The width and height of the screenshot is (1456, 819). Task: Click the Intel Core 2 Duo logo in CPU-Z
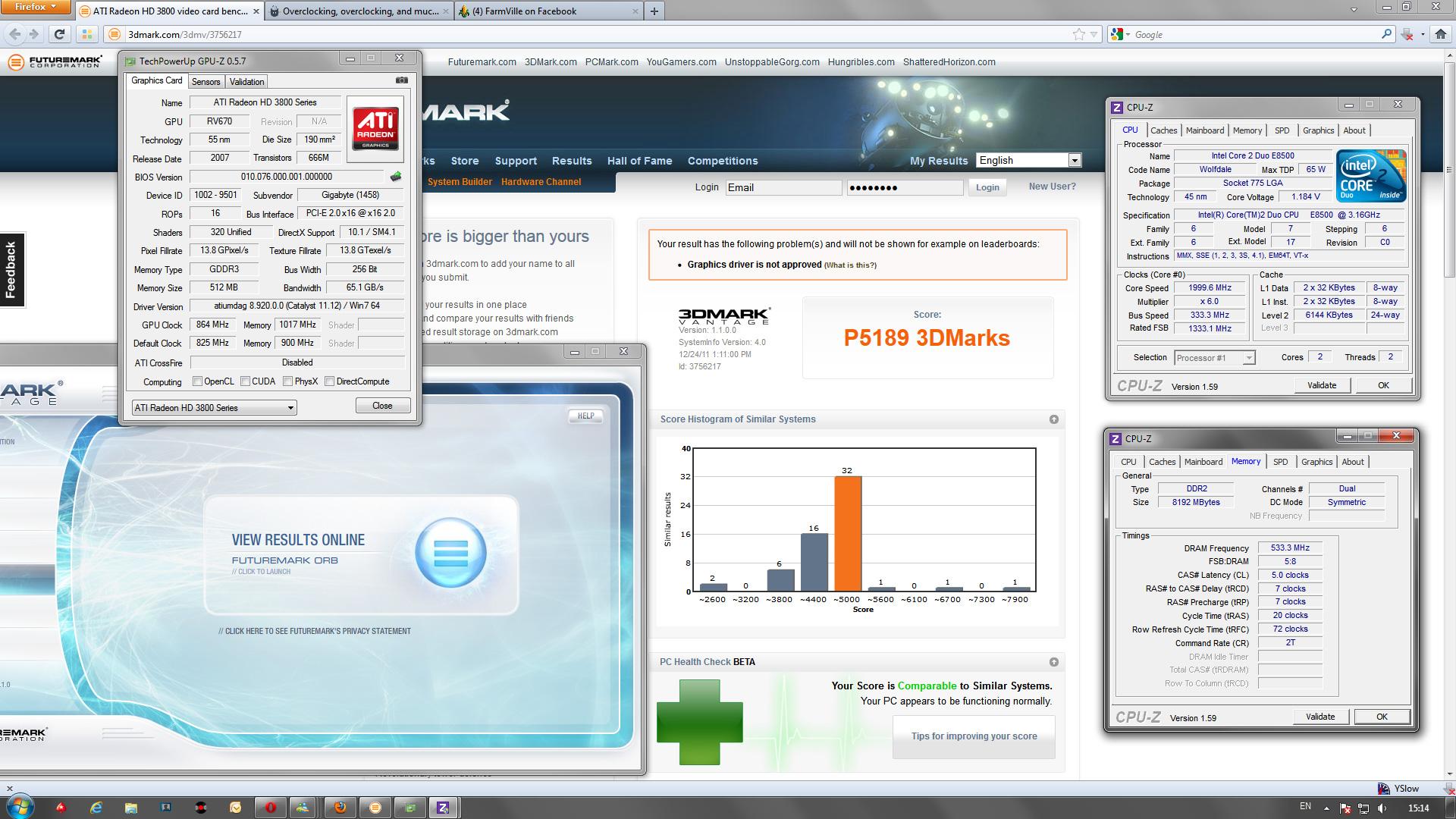click(x=1371, y=176)
